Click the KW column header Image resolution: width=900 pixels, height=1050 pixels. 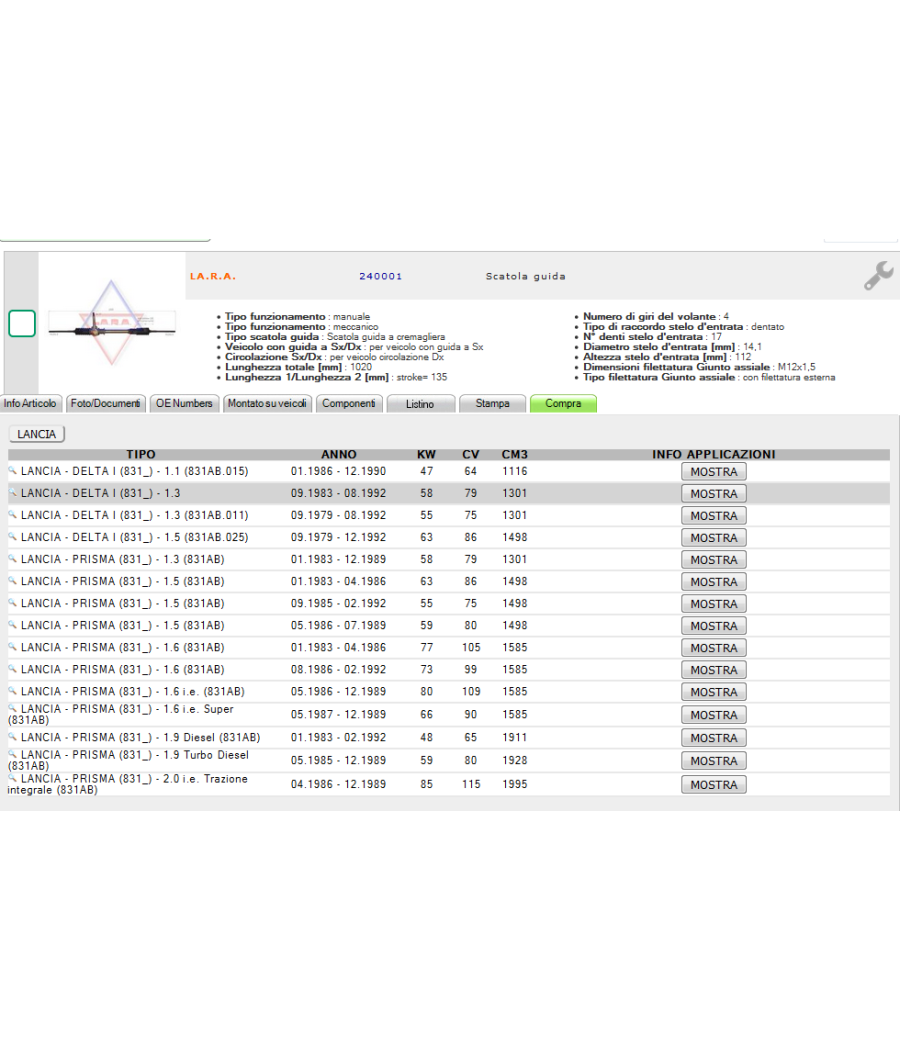pyautogui.click(x=427, y=455)
